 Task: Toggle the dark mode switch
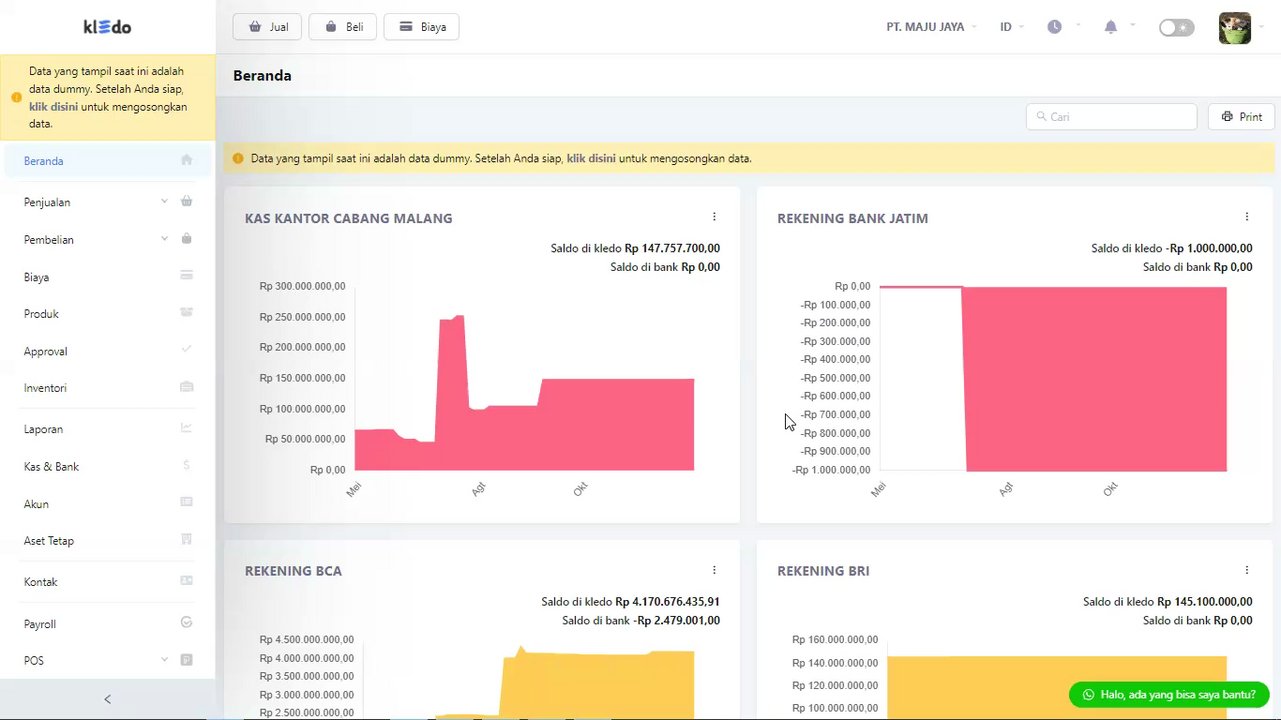[x=1176, y=28]
